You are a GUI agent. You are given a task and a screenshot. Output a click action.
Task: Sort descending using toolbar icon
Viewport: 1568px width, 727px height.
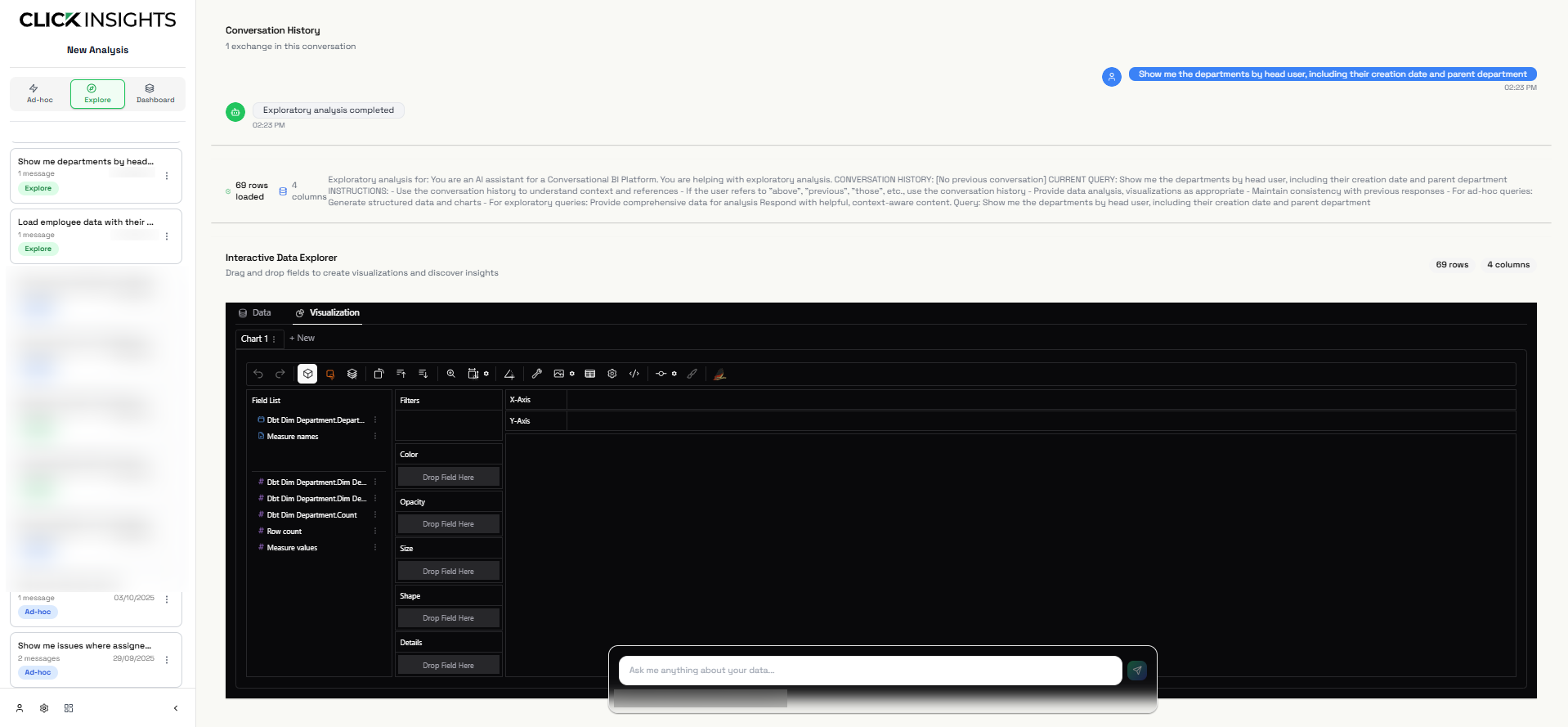click(x=423, y=374)
